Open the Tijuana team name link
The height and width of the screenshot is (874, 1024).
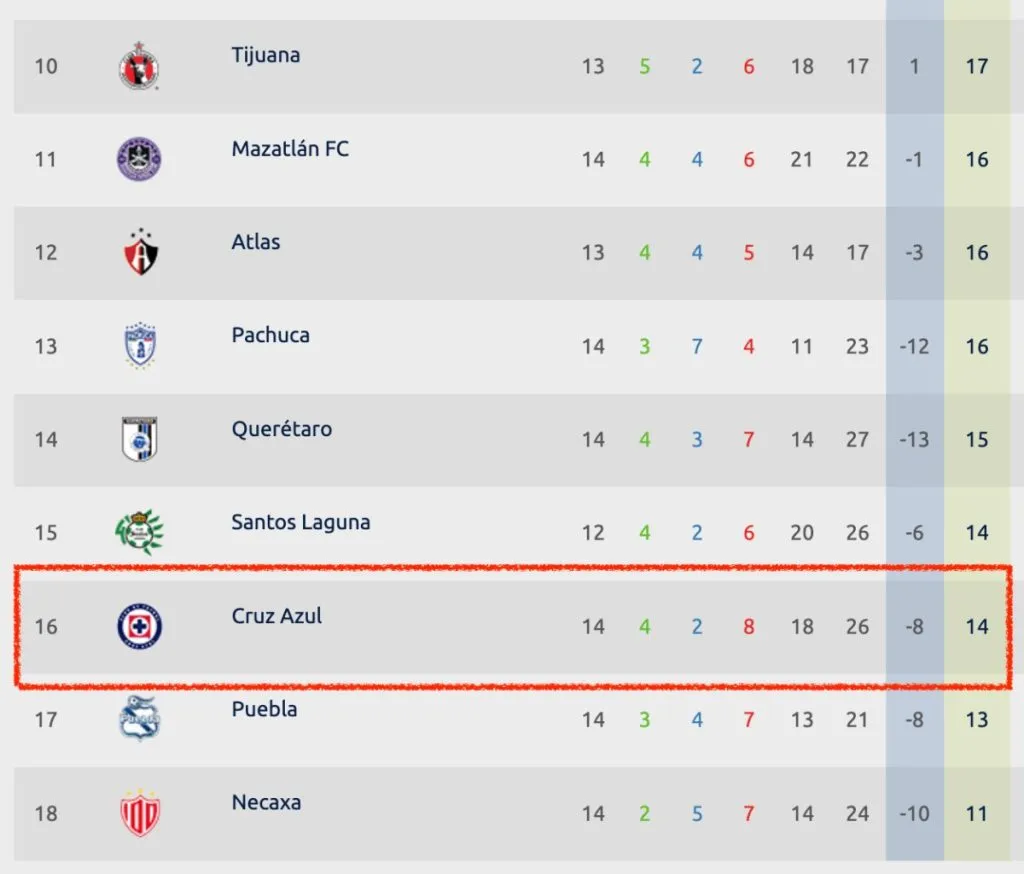(x=265, y=55)
